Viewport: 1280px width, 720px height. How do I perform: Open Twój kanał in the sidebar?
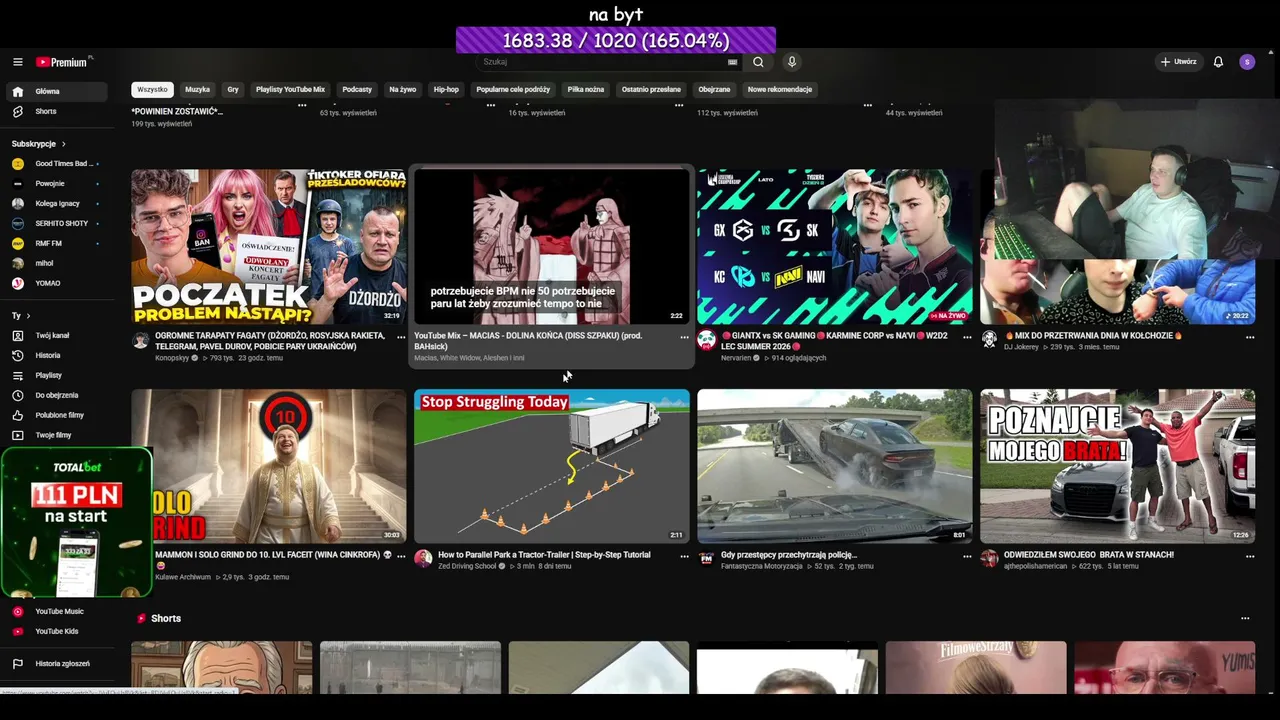click(56, 335)
